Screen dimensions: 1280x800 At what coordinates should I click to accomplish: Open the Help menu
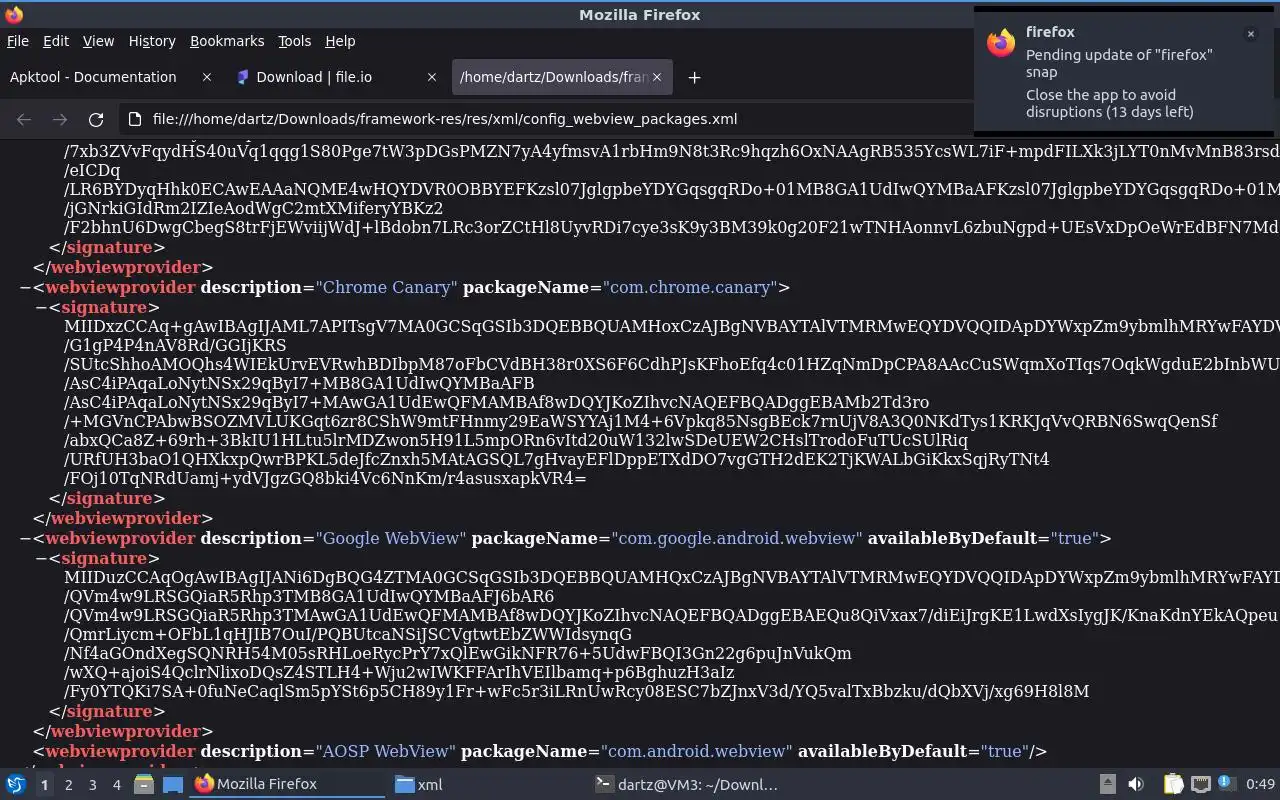tap(340, 41)
